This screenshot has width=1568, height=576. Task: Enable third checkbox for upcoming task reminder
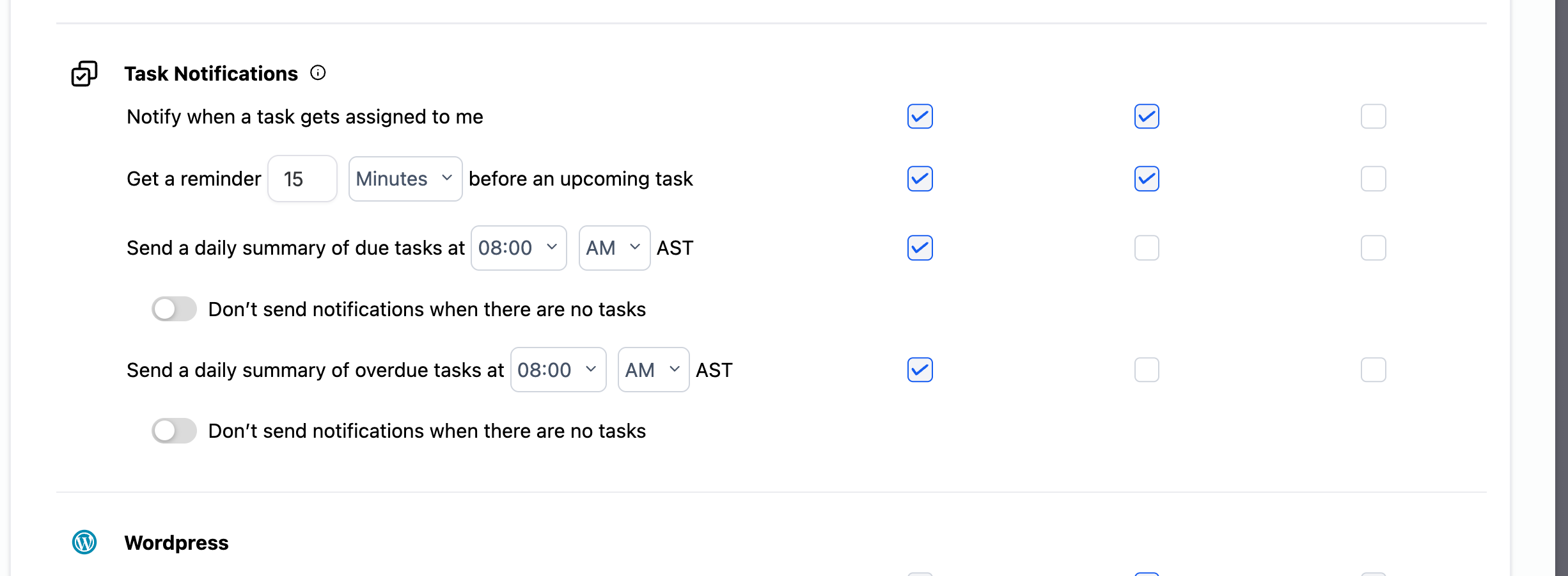click(1373, 179)
